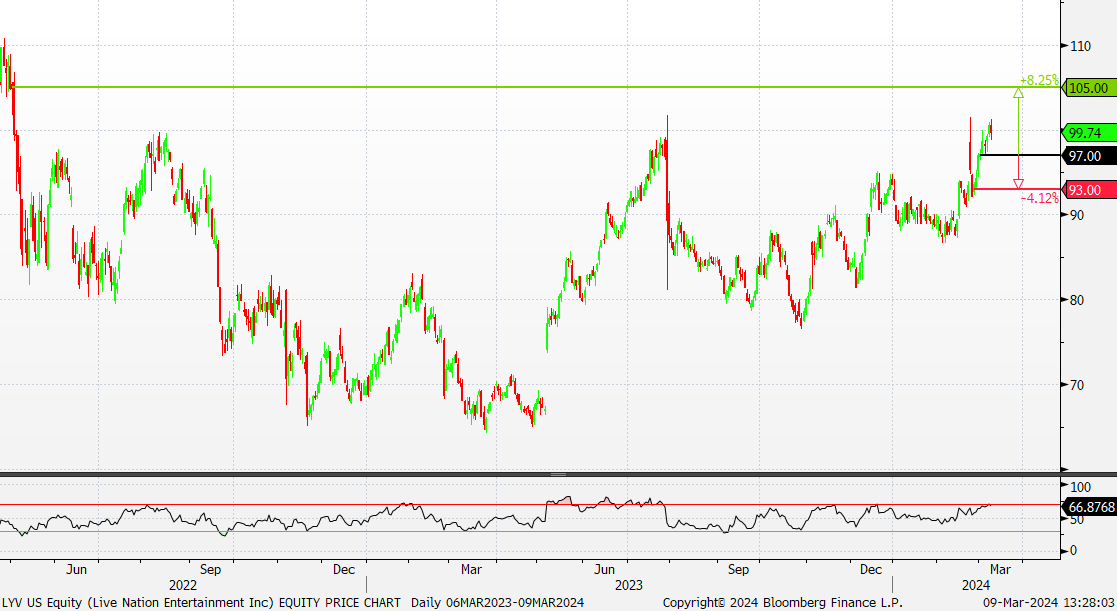Image resolution: width=1117 pixels, height=611 pixels.
Task: Select the short red 93.00 horizontal level line
Action: coord(1017,189)
